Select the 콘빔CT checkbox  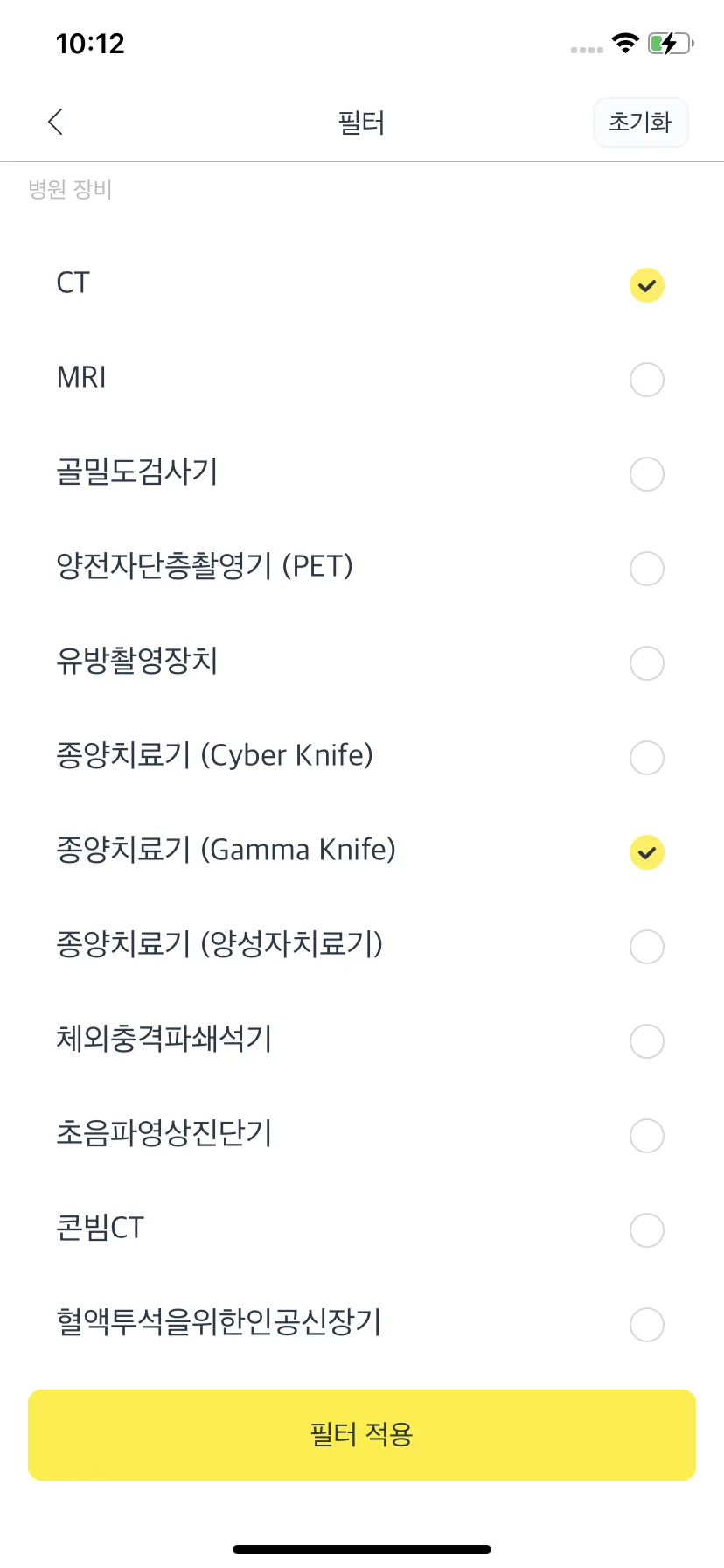coord(647,1230)
